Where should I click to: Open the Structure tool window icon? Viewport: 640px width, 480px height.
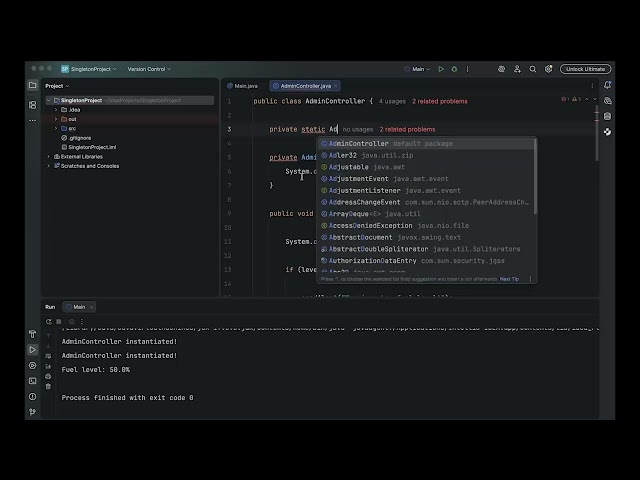click(32, 104)
